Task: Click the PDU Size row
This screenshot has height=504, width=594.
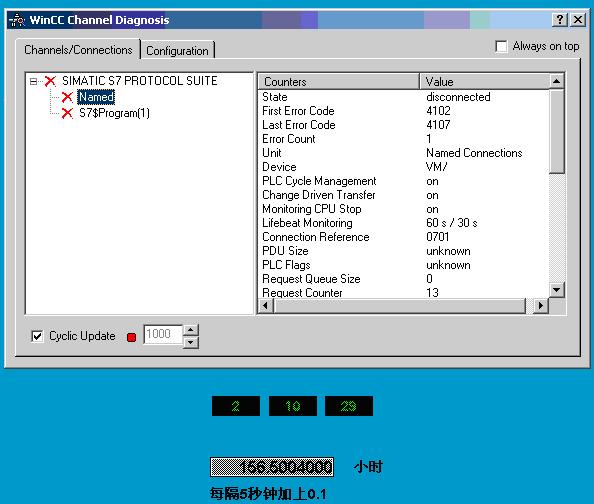Action: click(x=403, y=251)
